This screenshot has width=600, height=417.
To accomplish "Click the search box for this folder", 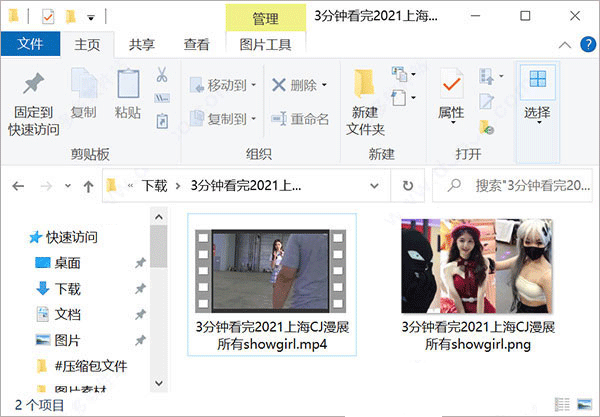I will 513,186.
